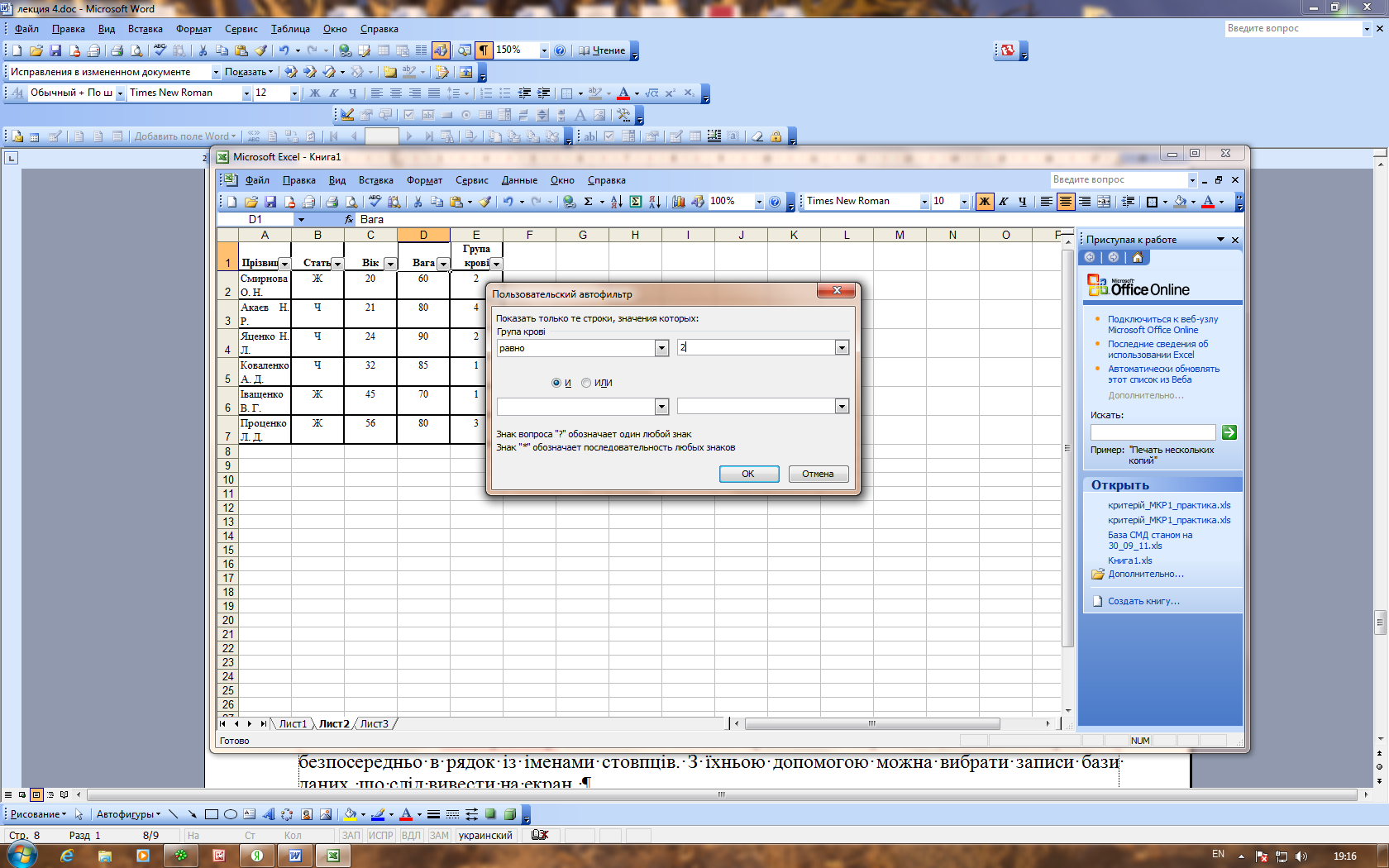Click Word's Format Painter icon
Screen dimensions: 1389x868
pyautogui.click(x=260, y=50)
